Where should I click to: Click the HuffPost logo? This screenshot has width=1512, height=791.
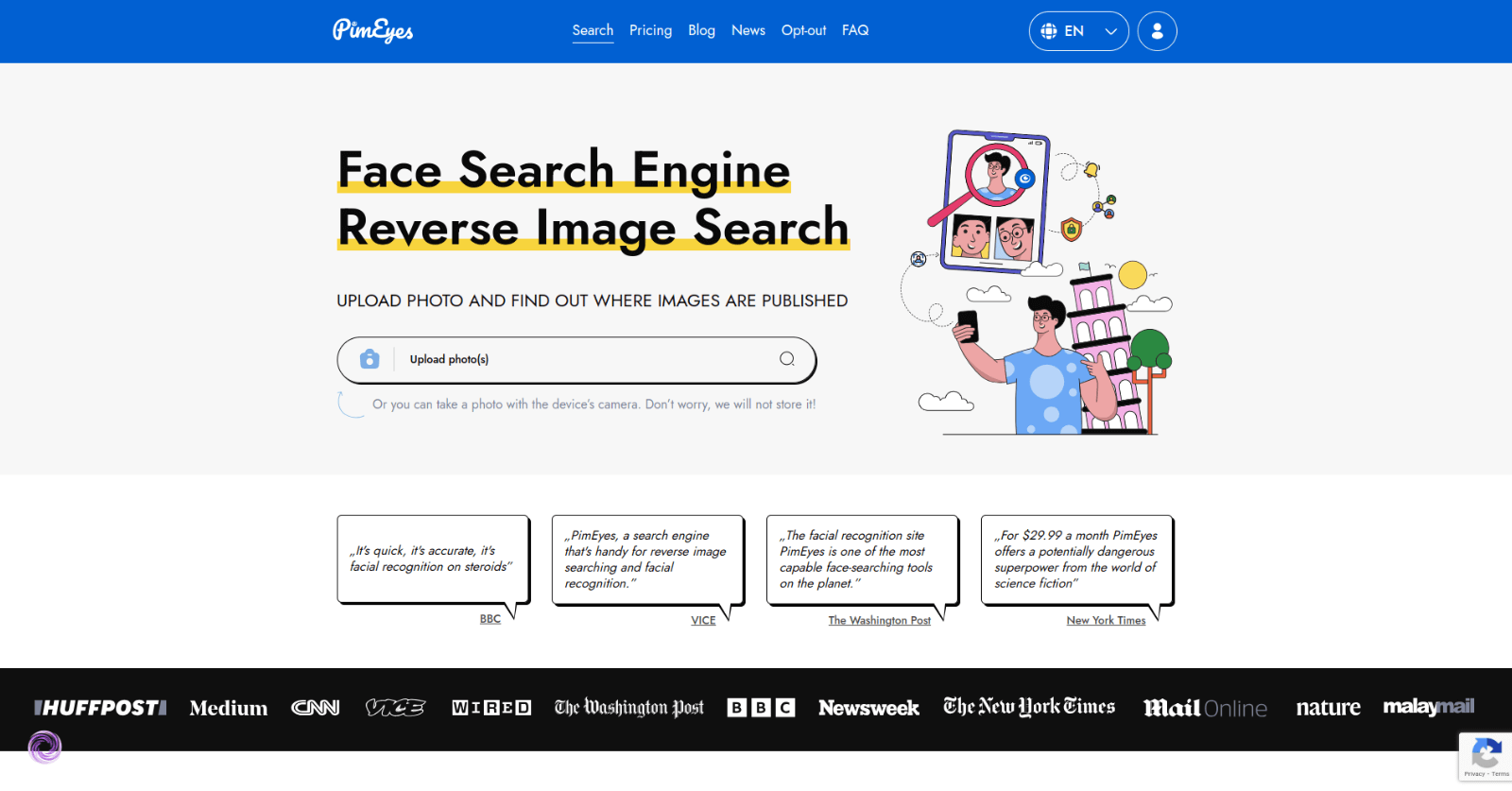100,708
